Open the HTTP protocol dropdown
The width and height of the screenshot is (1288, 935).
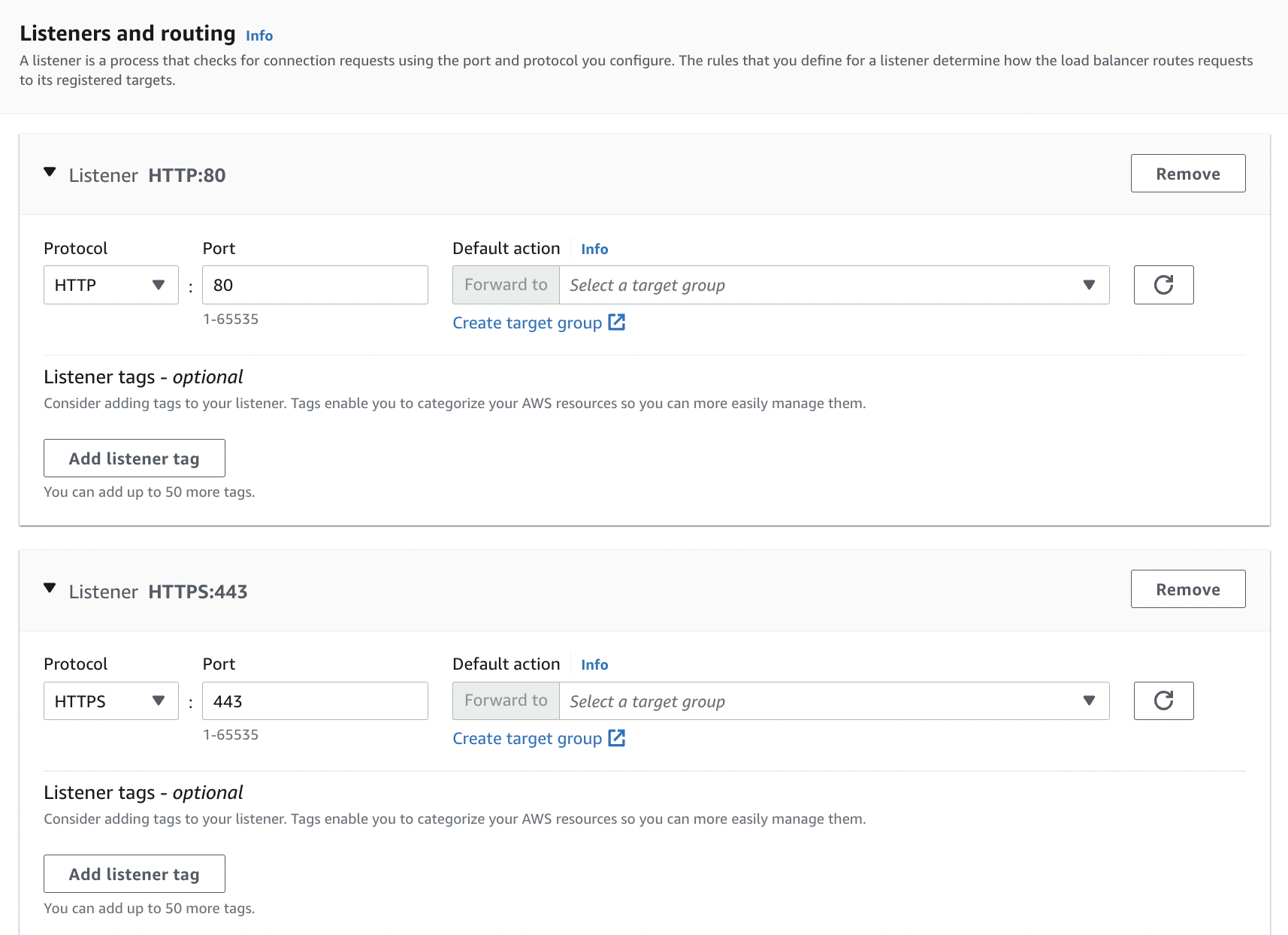click(110, 285)
